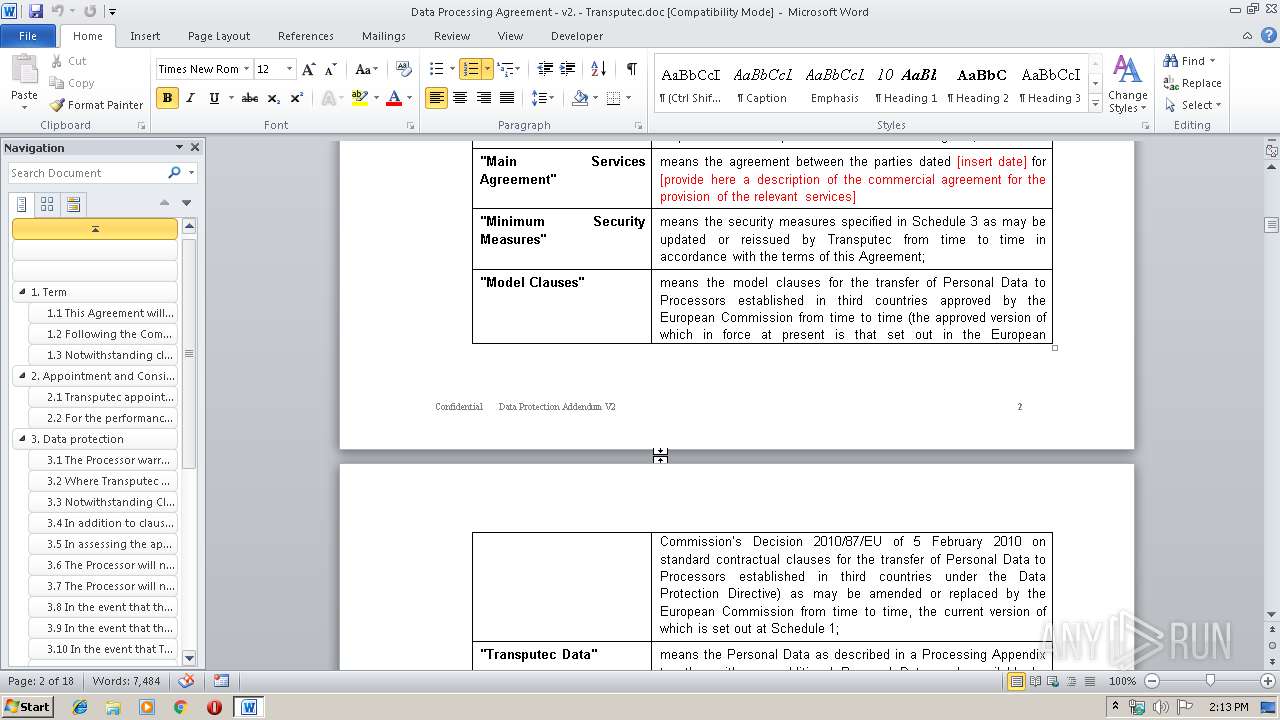Apply the Heading 1 style
The width and height of the screenshot is (1280, 720).
[x=906, y=84]
